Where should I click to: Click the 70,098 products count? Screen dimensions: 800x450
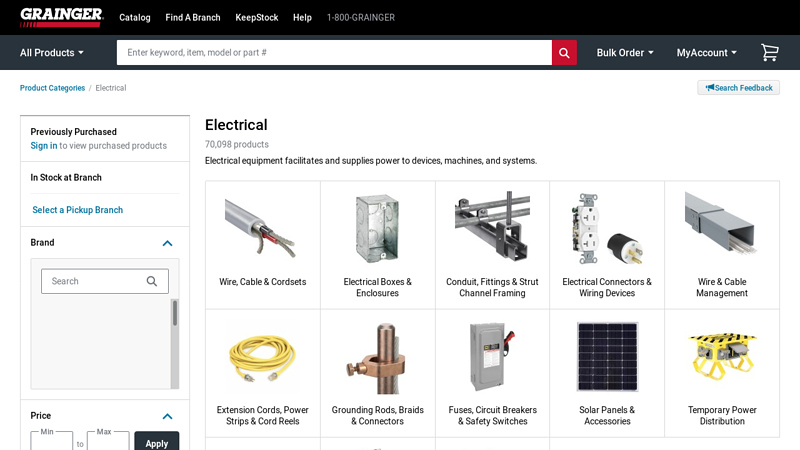coord(237,144)
